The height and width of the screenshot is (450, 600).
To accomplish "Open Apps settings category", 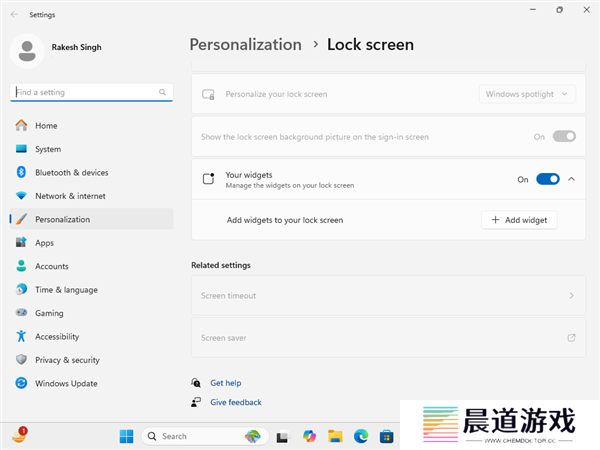I will click(92, 242).
